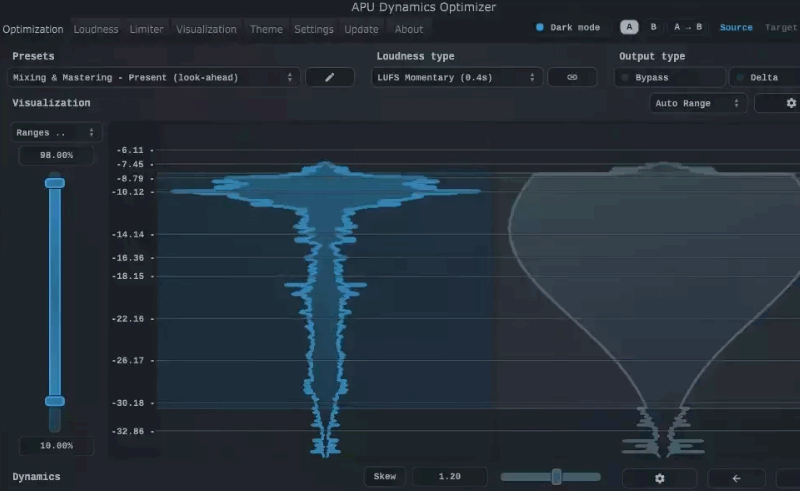Open the Theme tab
The image size is (800, 491).
266,29
